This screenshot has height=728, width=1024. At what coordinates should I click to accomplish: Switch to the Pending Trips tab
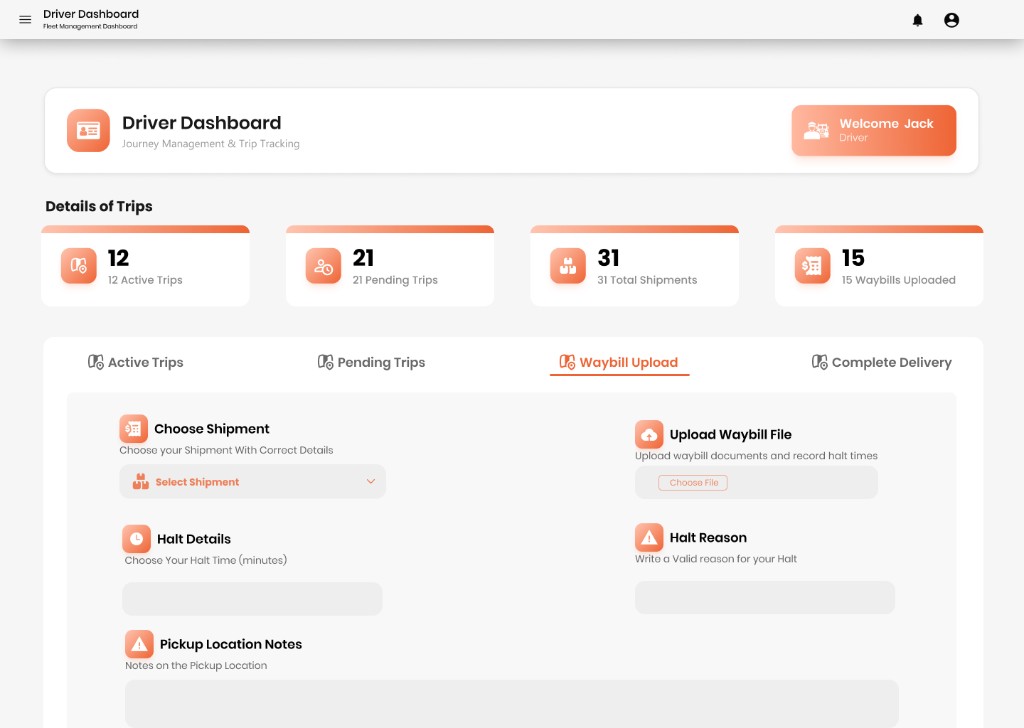(x=371, y=362)
